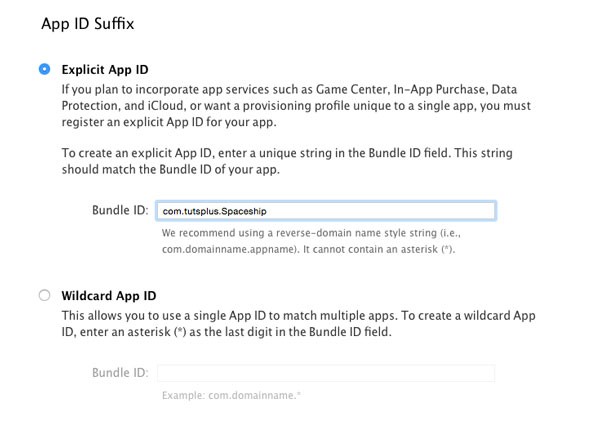Viewport: 600px width, 432px height.
Task: Click the paragraph beginning To create an explicit
Action: point(287,161)
